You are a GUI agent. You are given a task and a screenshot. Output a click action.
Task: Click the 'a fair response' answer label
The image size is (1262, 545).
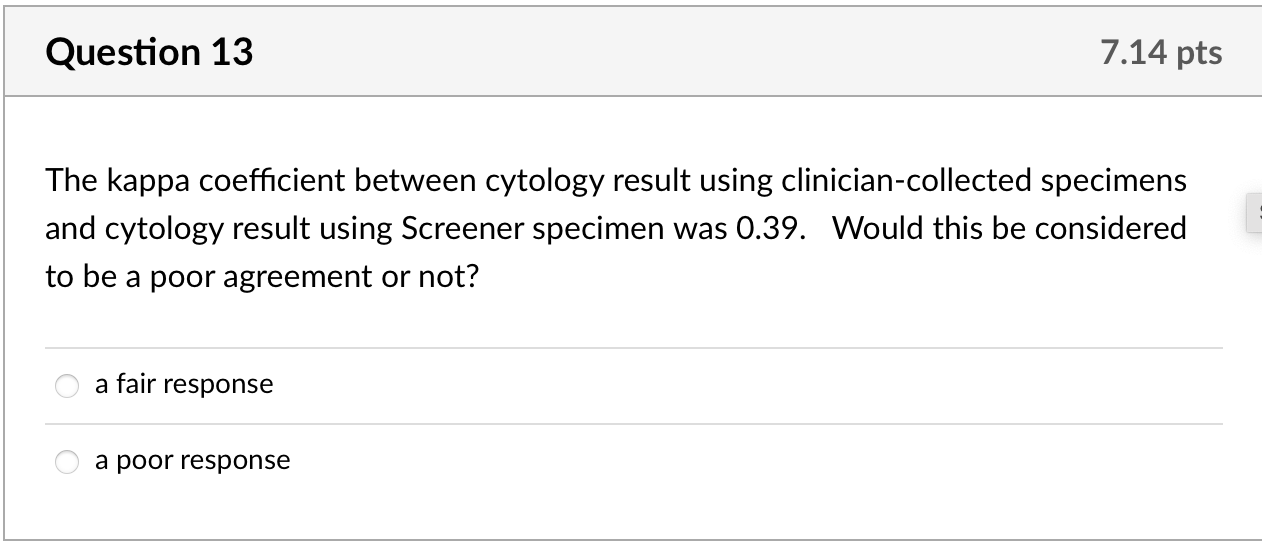click(184, 384)
